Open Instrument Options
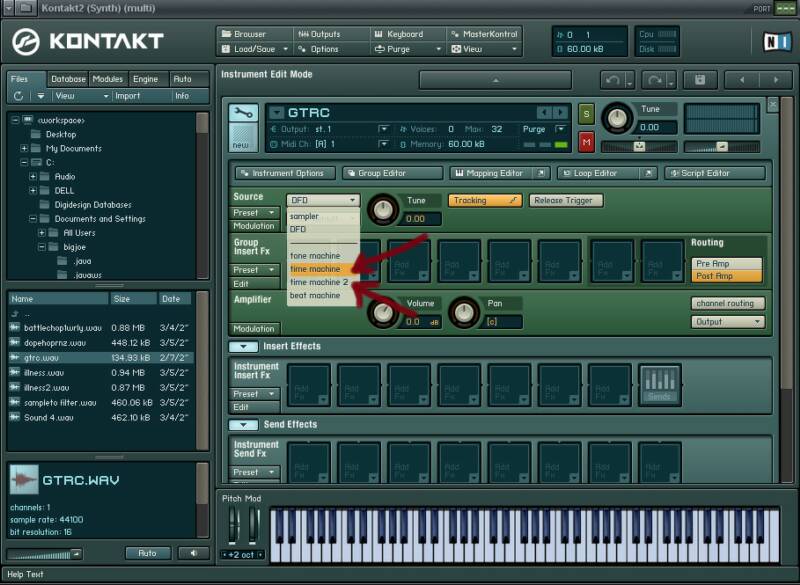 pos(285,173)
